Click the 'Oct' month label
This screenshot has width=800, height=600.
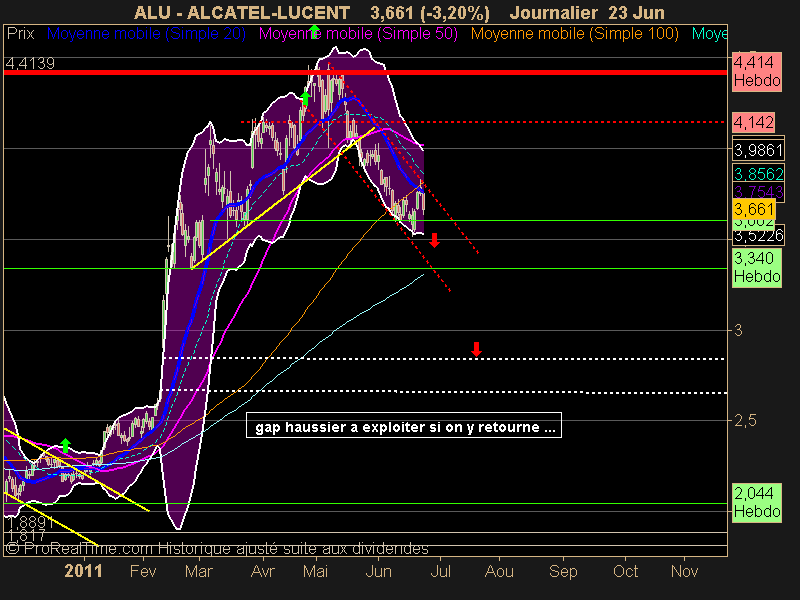coord(626,571)
